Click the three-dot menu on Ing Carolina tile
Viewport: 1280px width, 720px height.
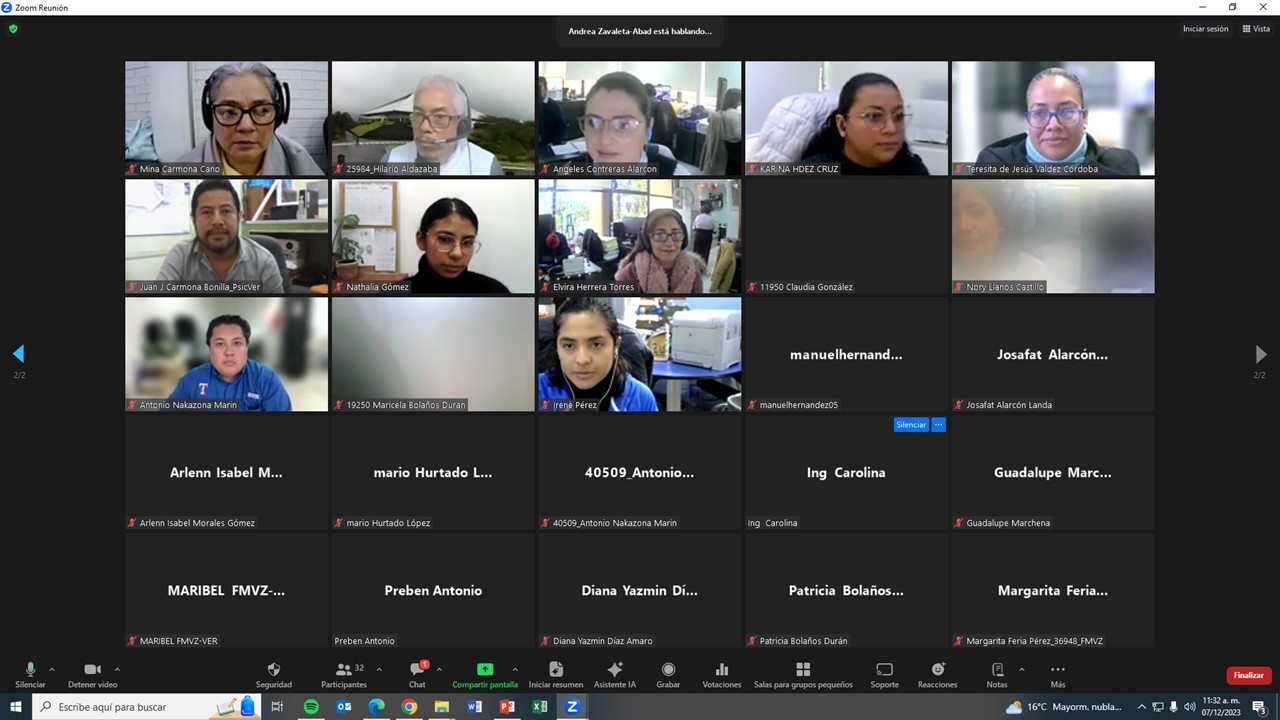[x=938, y=425]
